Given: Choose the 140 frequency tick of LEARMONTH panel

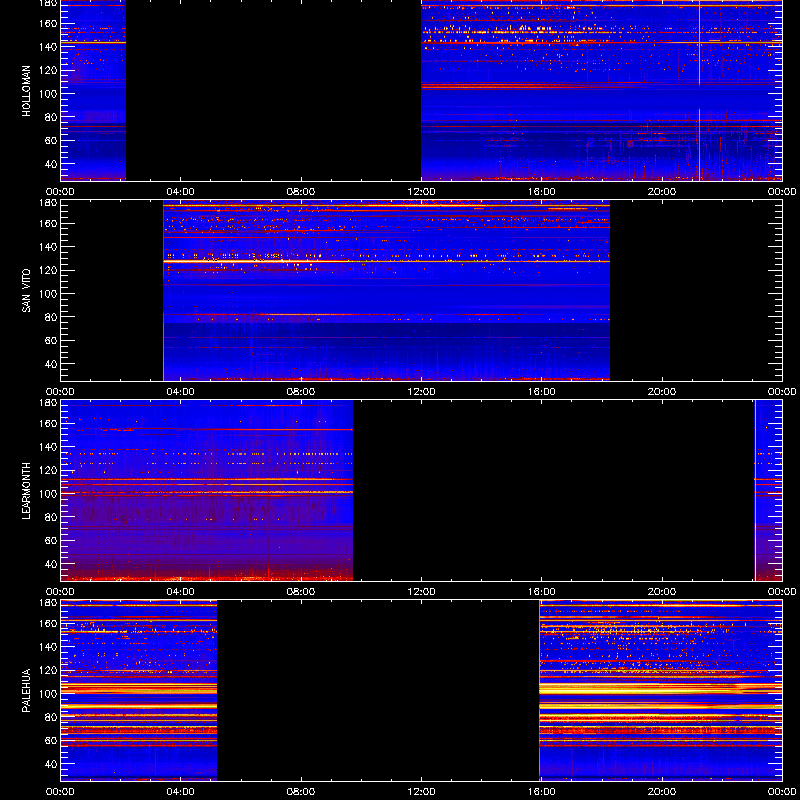Looking at the screenshot, I should [50, 446].
